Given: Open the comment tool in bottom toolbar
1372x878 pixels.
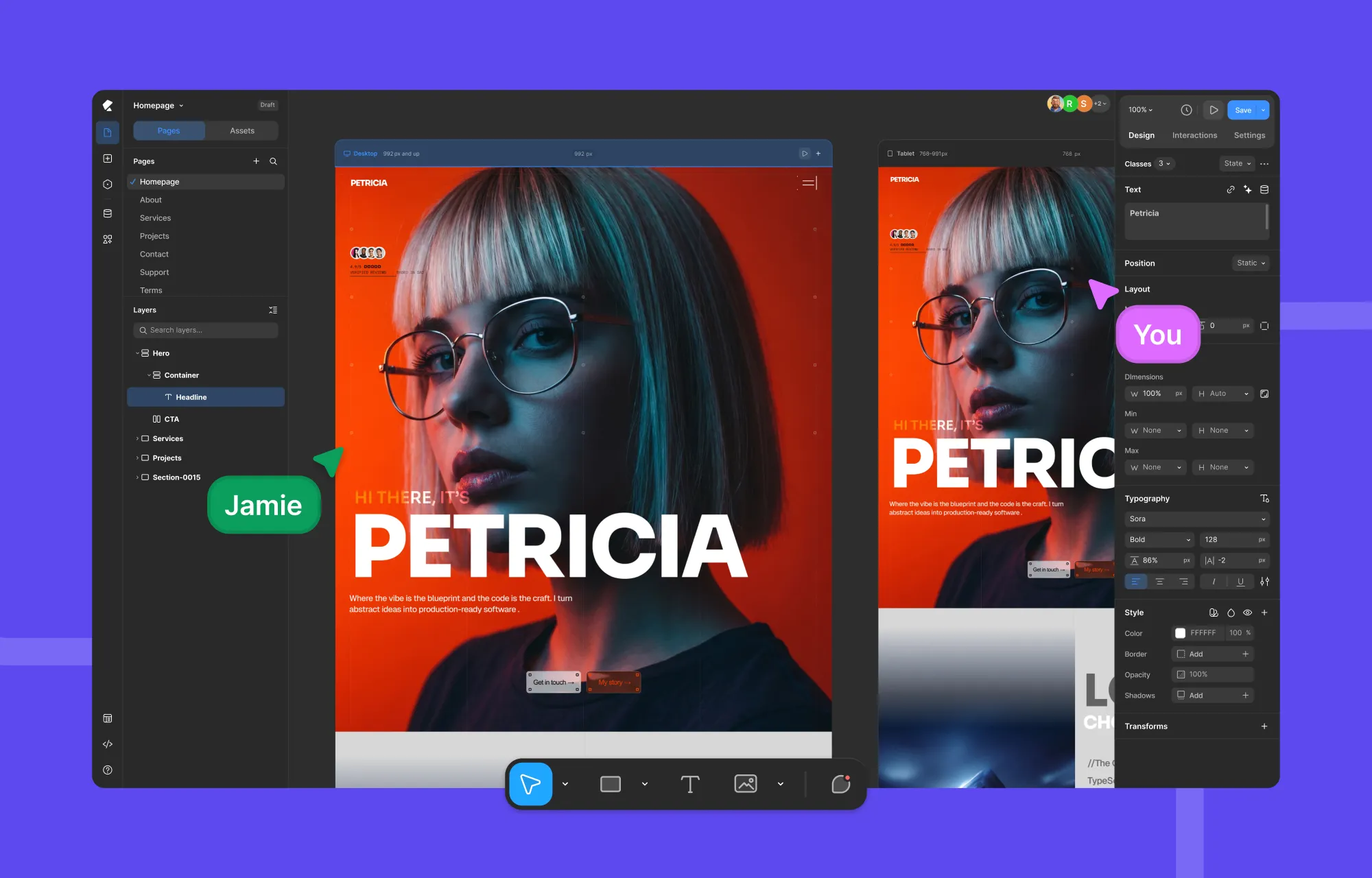Looking at the screenshot, I should point(841,783).
